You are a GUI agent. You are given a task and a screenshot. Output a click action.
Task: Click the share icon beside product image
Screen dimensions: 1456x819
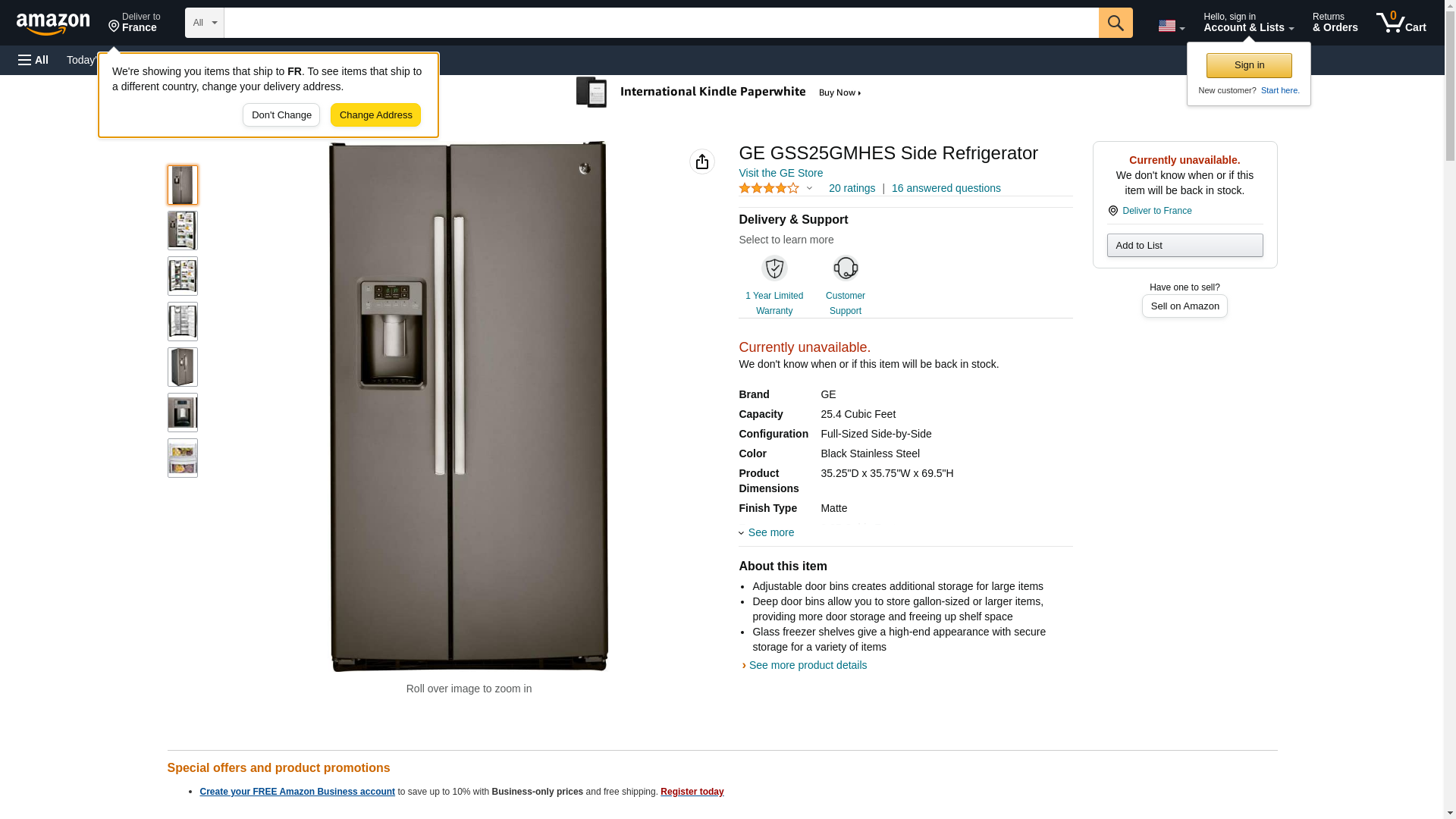coord(701,162)
